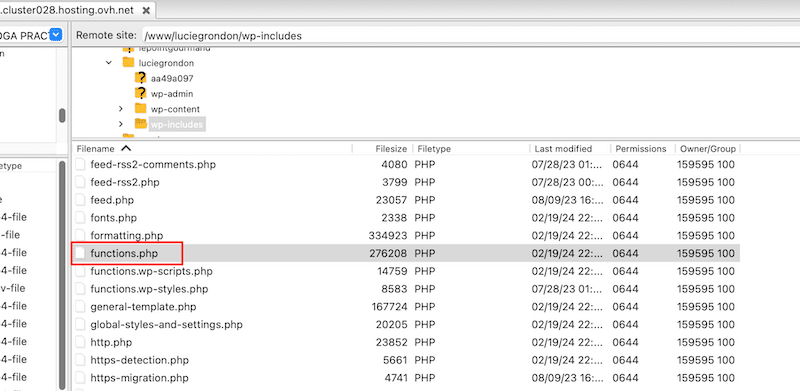Click the Owner/Group value of feed.php
800x391 pixels.
click(706, 200)
